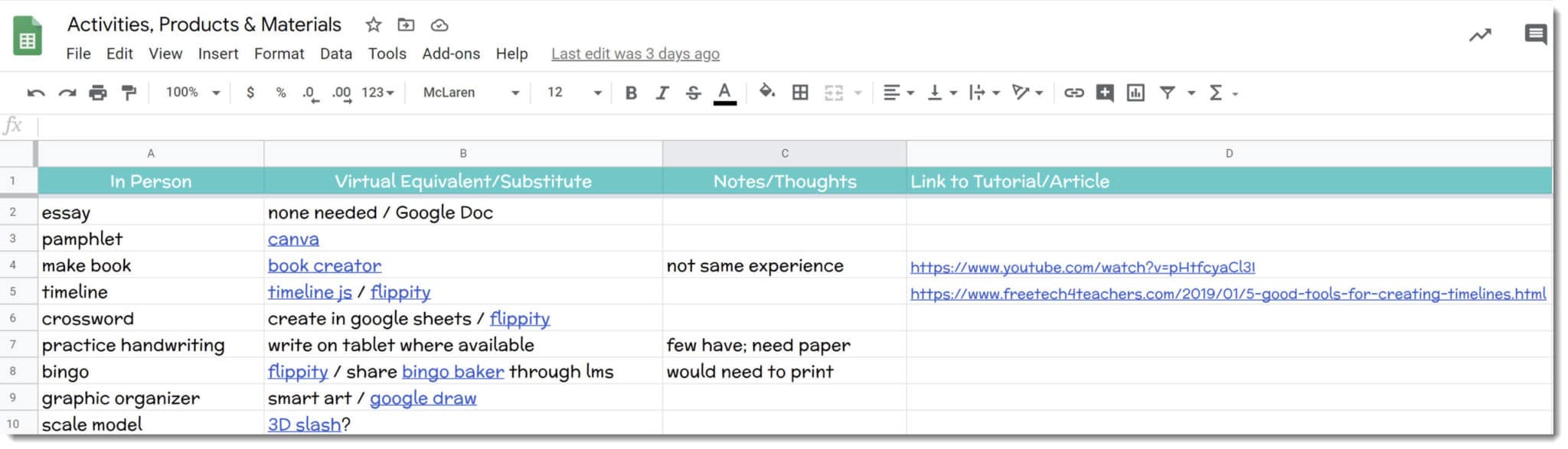Open the font size 12 dropdown

[x=574, y=93]
